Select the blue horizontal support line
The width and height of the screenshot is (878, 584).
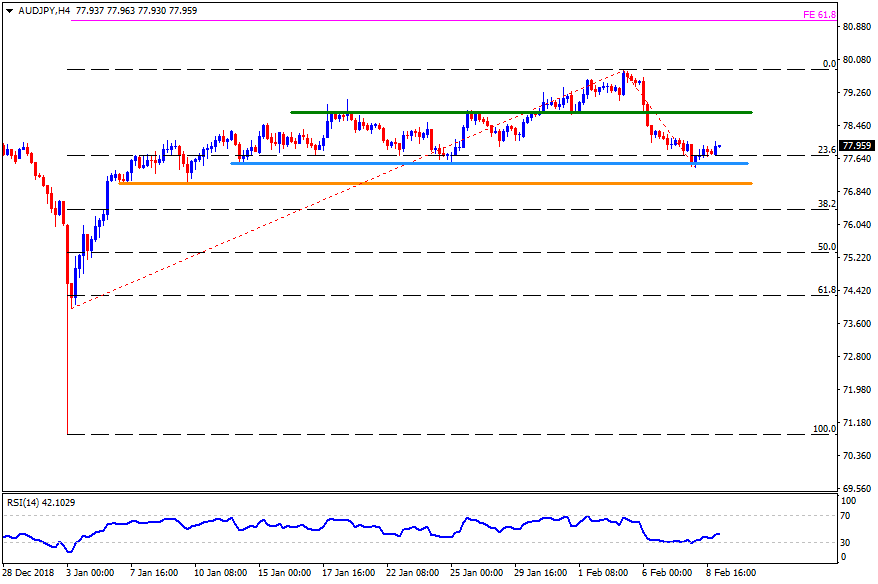tap(490, 163)
